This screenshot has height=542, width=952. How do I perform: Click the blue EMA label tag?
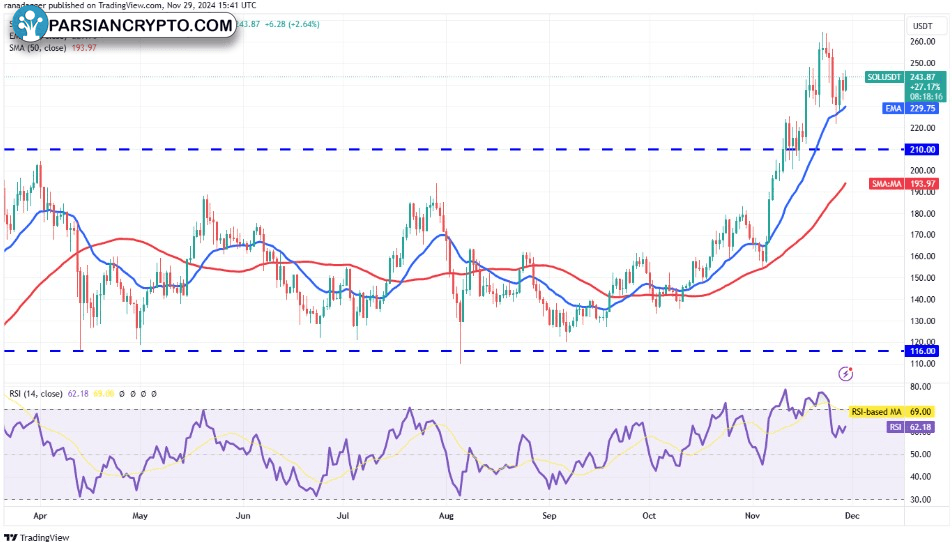(892, 108)
